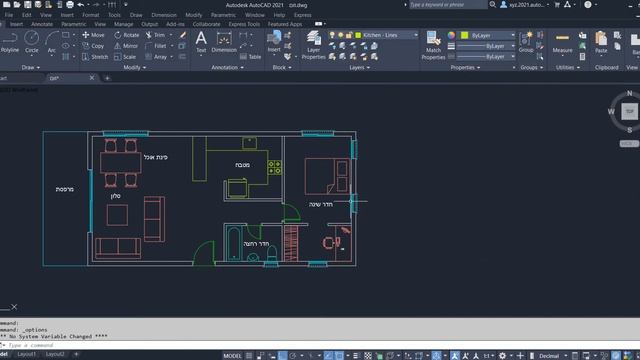The height and width of the screenshot is (360, 640).
Task: Open the Insert block tool
Action: coord(274,42)
